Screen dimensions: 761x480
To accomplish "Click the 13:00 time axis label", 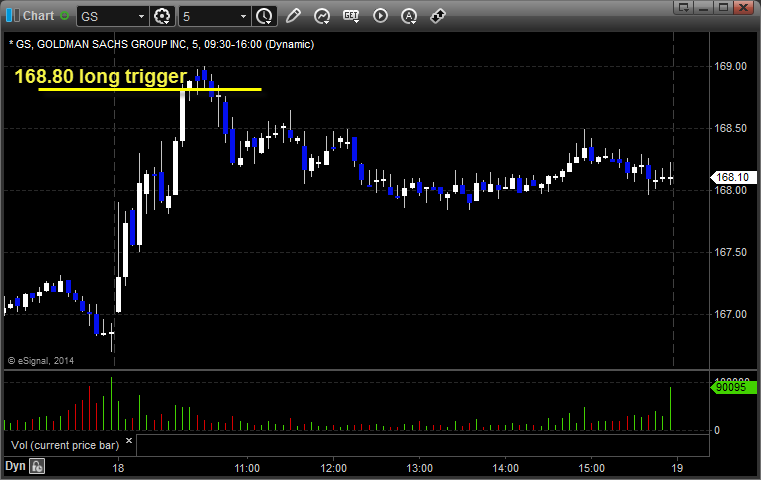I will (419, 468).
